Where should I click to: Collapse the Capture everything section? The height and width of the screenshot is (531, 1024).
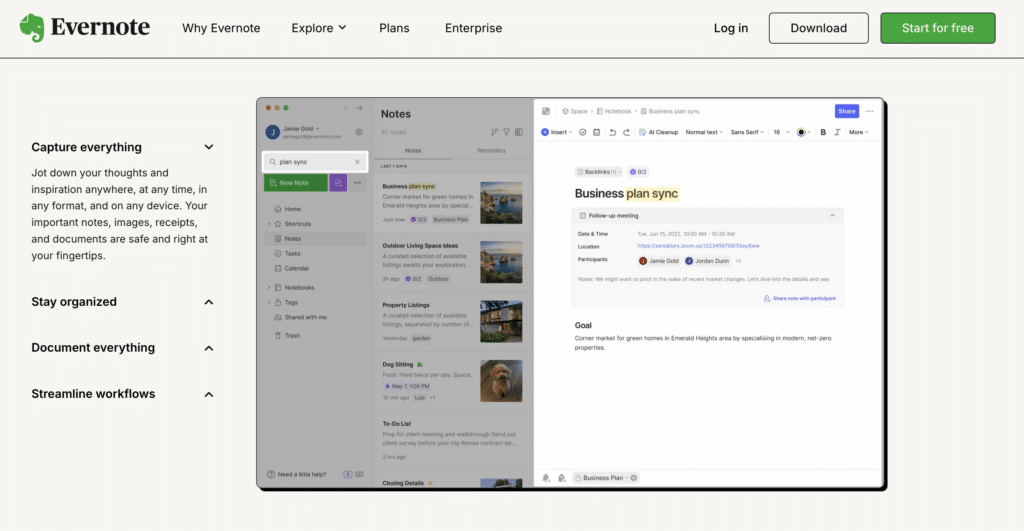pos(208,147)
